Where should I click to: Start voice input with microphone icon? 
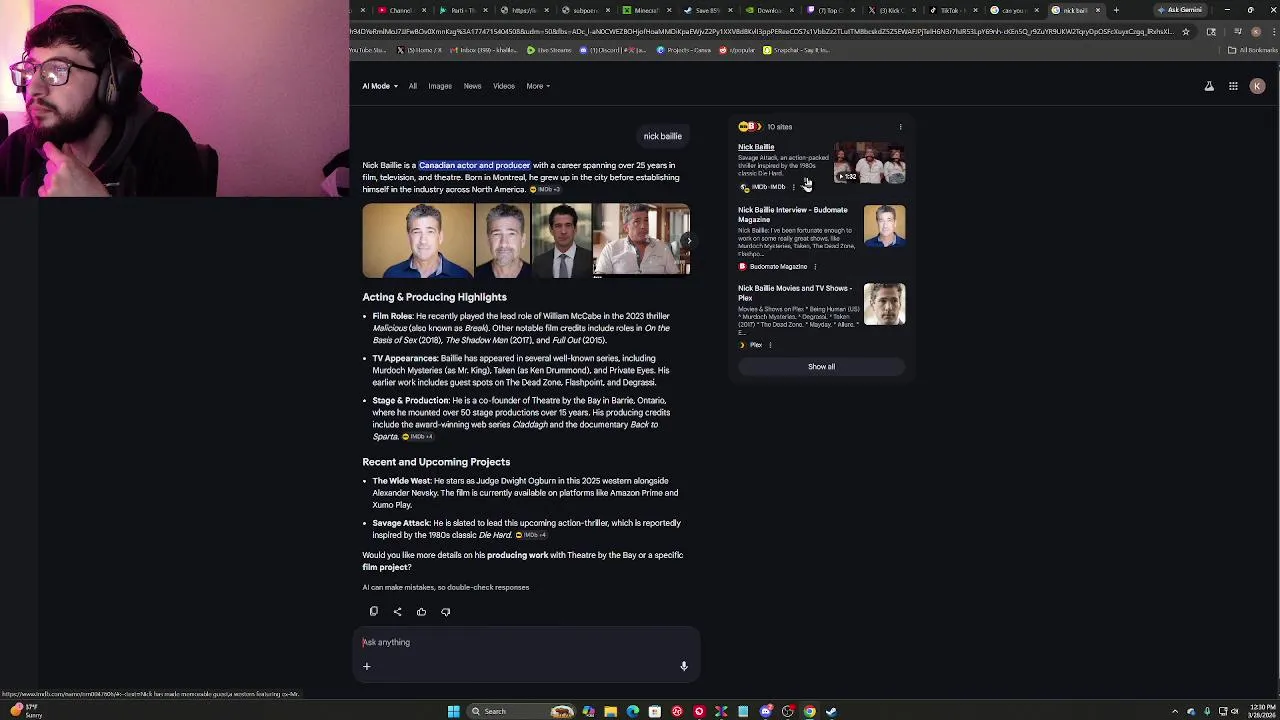(x=684, y=666)
